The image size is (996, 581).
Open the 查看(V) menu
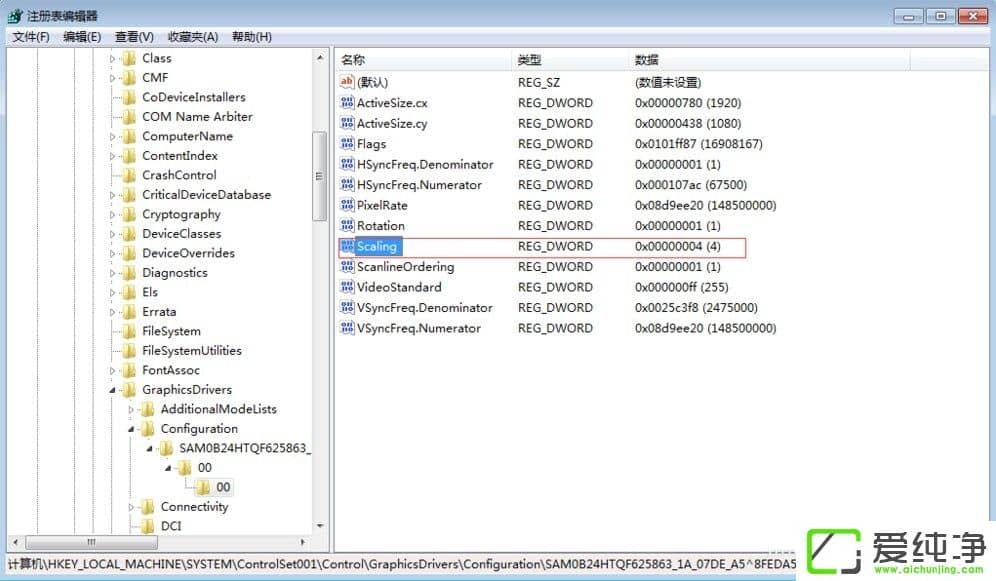click(x=134, y=37)
